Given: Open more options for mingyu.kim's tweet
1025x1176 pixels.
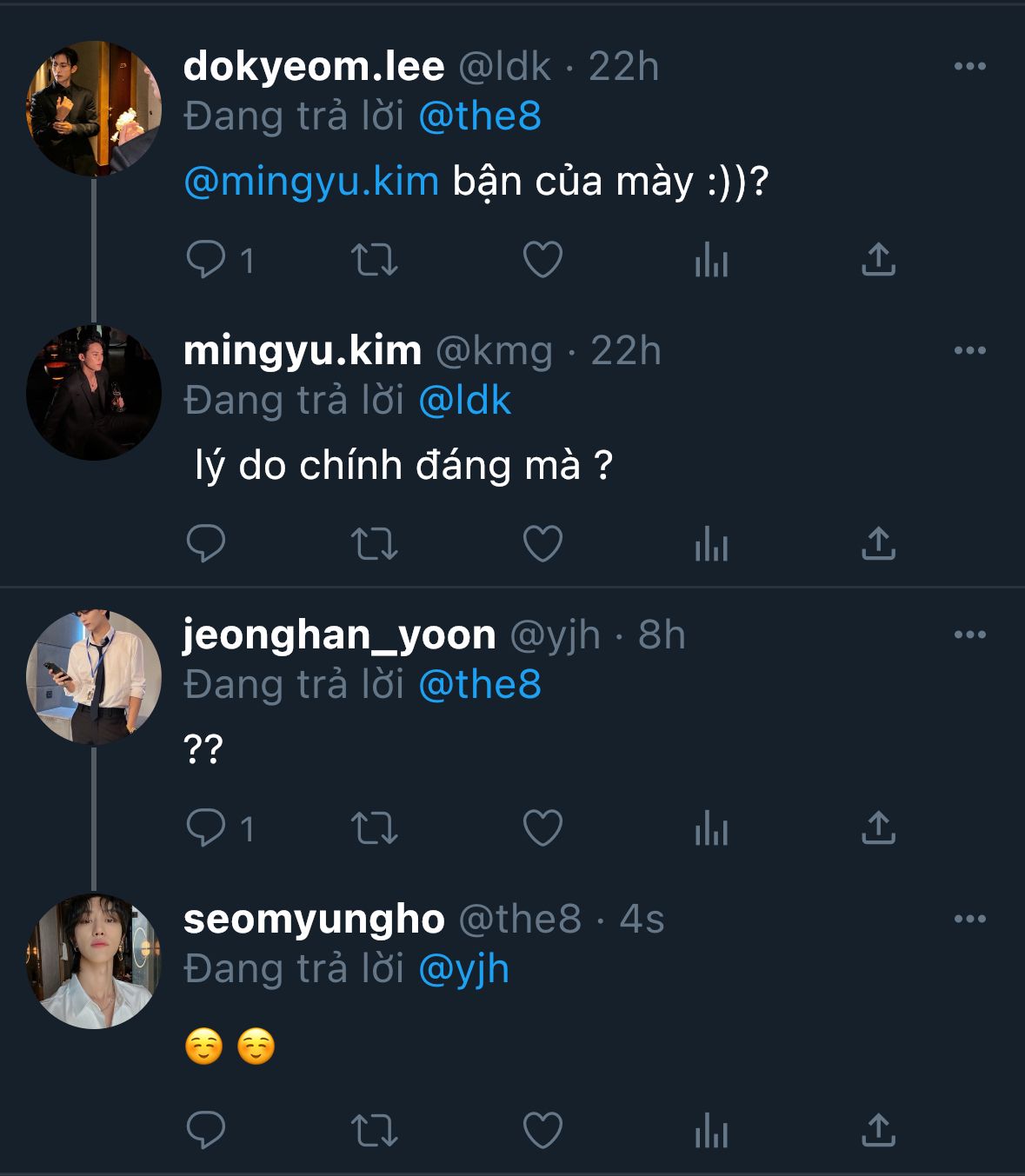Looking at the screenshot, I should pos(969,351).
